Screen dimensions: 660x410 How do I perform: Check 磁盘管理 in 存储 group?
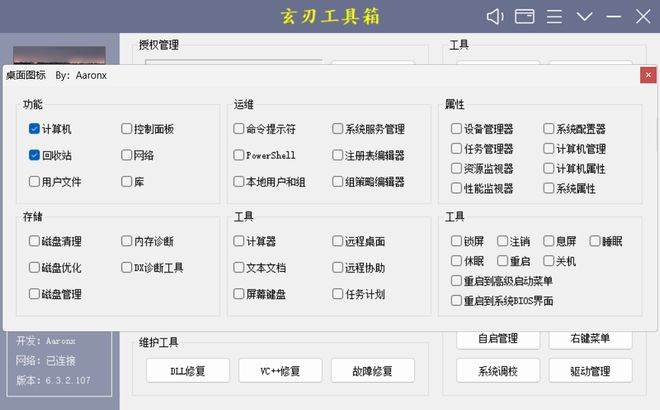35,294
